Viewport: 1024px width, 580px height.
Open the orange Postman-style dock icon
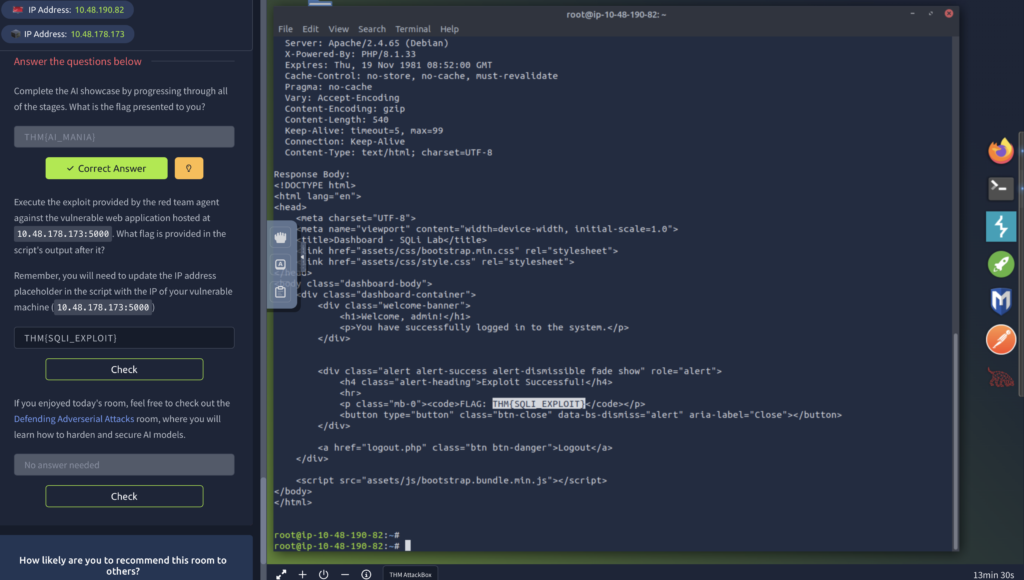[1000, 338]
